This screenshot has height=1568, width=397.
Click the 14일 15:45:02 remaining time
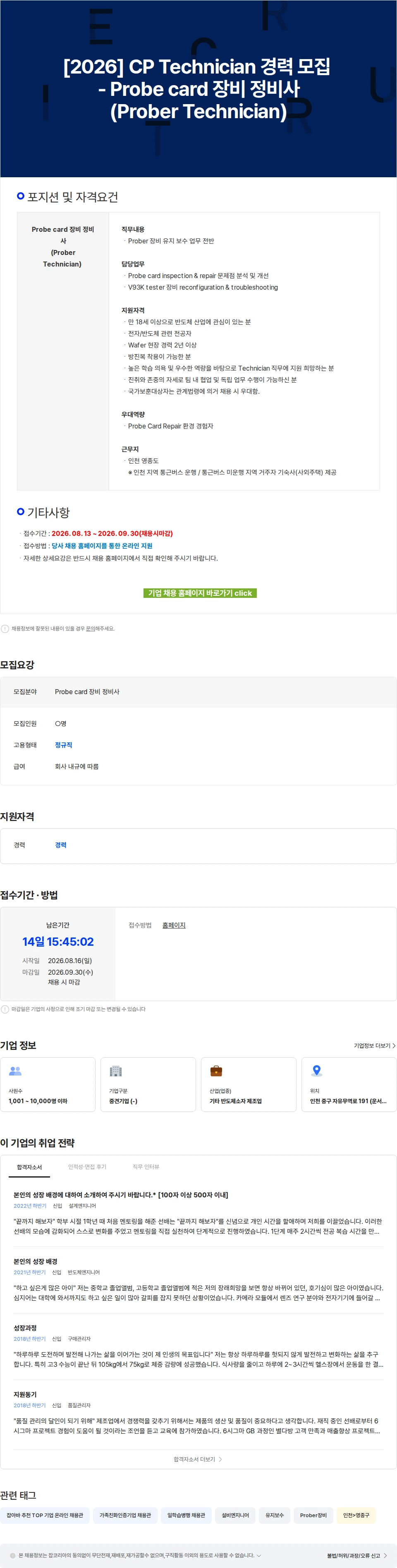pyautogui.click(x=58, y=942)
